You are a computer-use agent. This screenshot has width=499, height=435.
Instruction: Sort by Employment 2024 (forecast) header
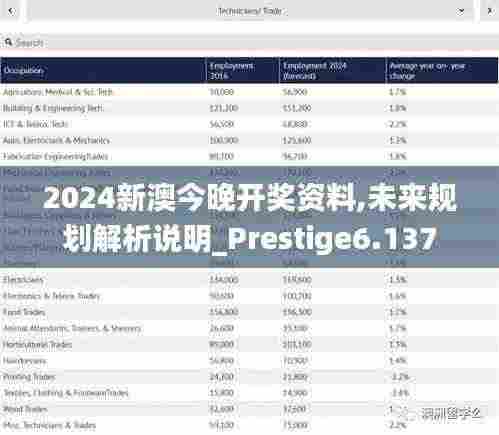pyautogui.click(x=333, y=70)
